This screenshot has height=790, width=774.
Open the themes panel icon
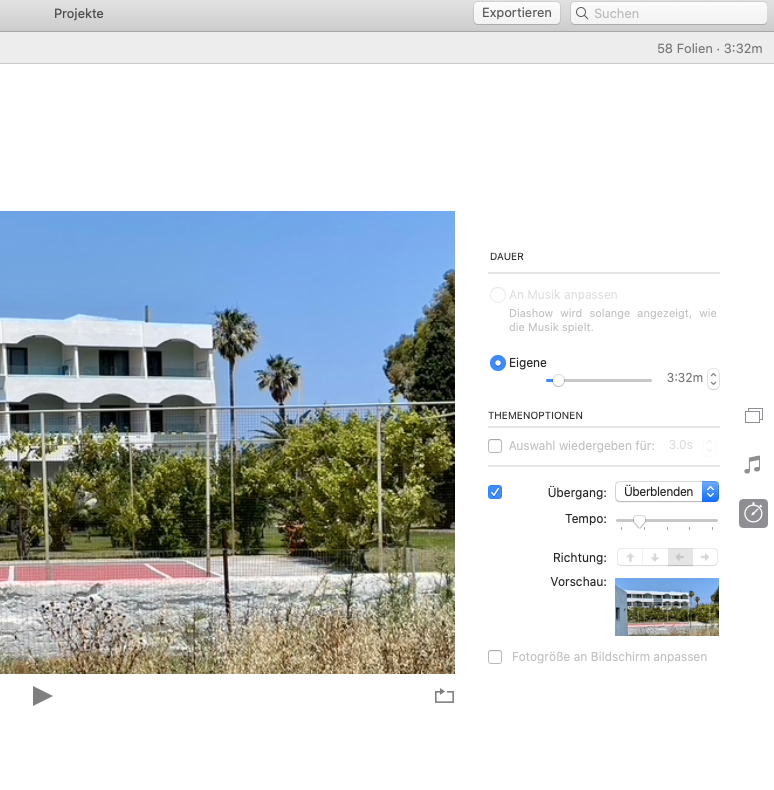pos(753,415)
